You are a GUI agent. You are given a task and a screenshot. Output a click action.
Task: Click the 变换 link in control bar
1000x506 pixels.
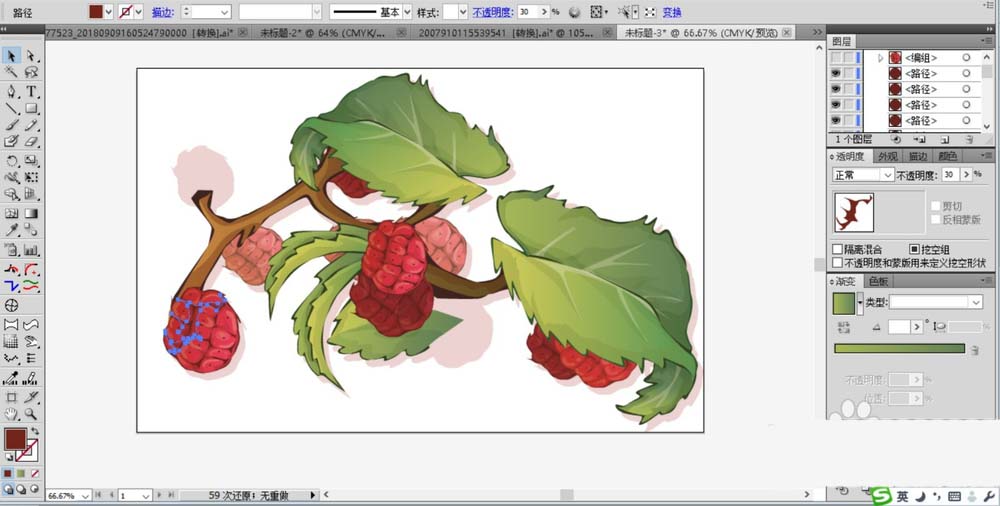(672, 12)
